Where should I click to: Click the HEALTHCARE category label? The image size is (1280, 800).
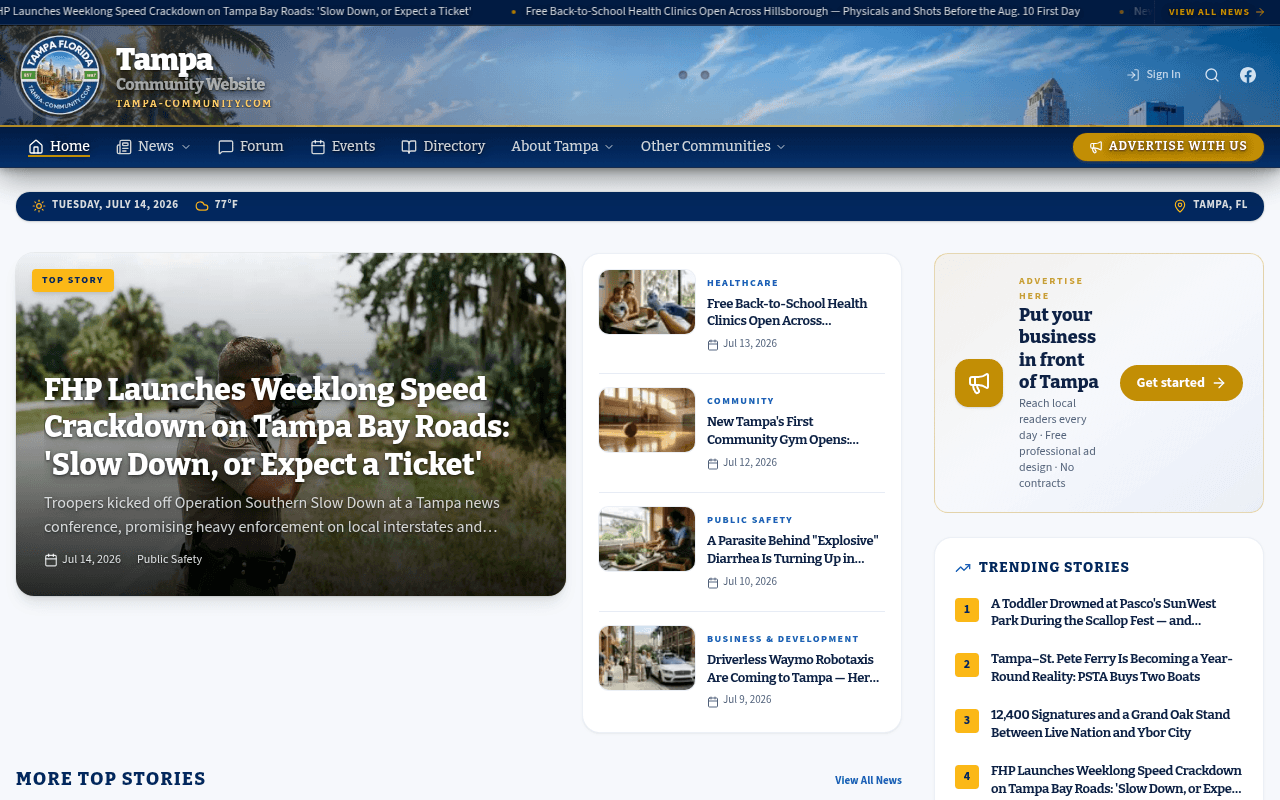(x=742, y=283)
